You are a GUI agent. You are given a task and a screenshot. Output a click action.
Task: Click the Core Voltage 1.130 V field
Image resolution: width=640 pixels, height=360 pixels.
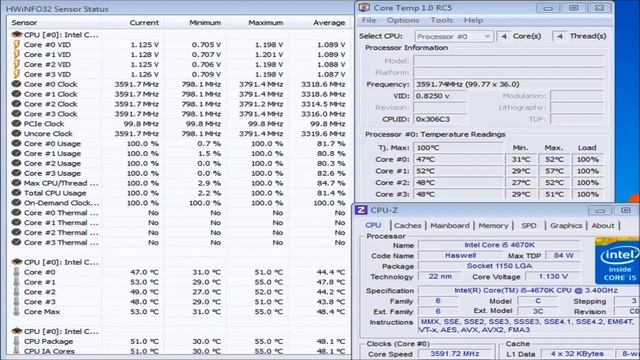553,276
